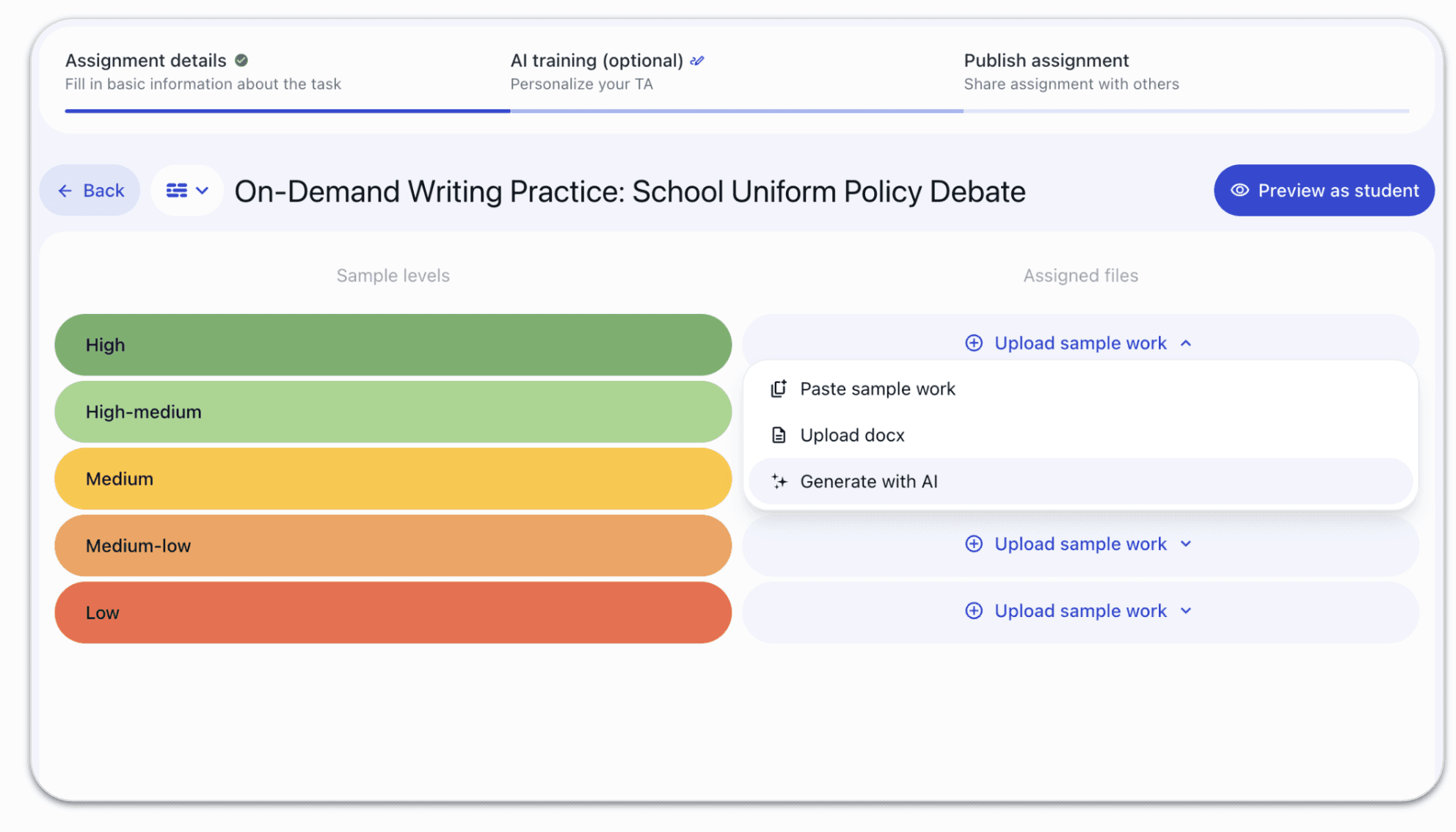
Task: Click the clipboard icon next to Paste sample work
Action: (779, 389)
